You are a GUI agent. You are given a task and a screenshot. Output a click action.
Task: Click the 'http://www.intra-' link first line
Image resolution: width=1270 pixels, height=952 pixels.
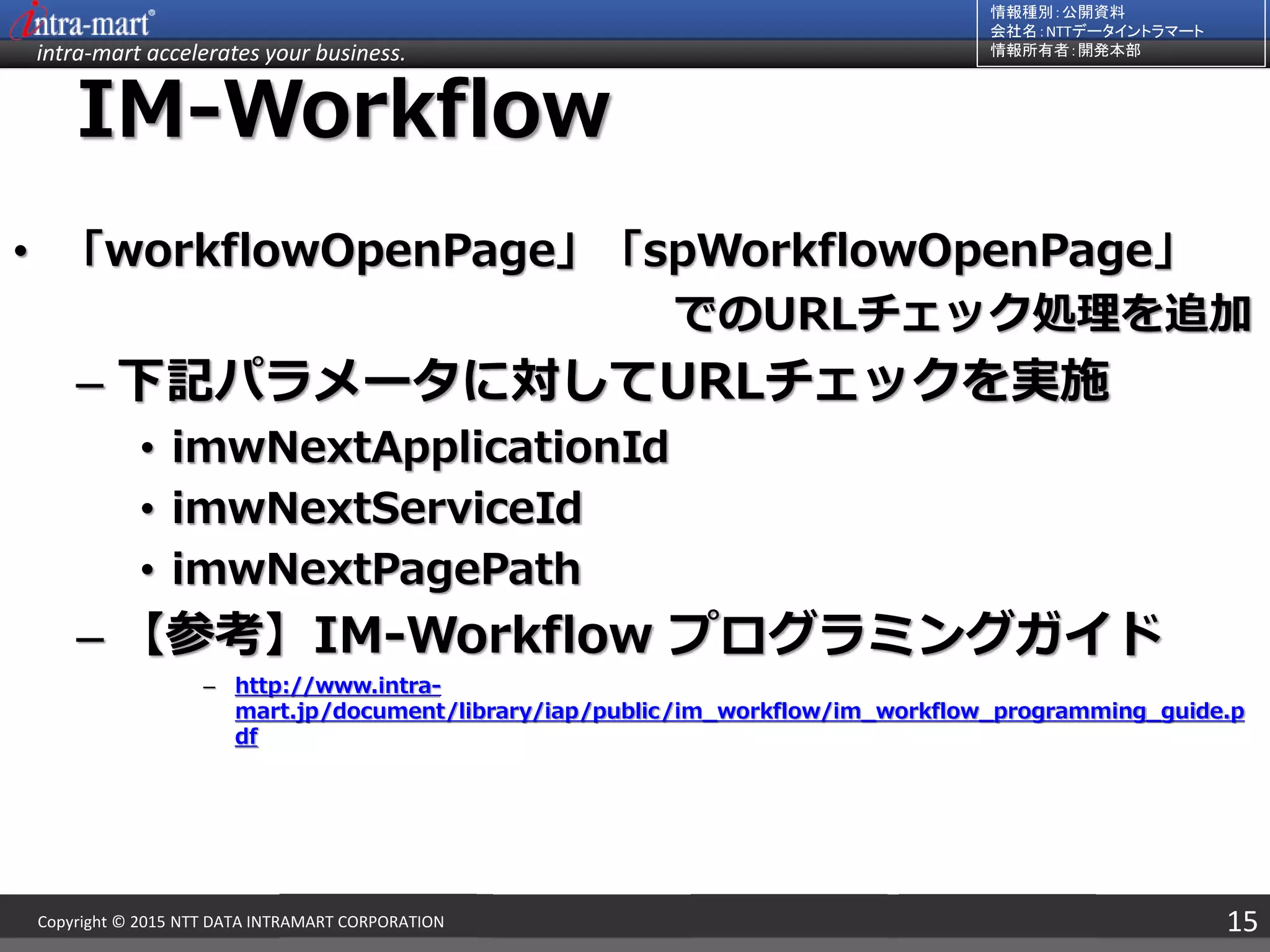click(338, 685)
